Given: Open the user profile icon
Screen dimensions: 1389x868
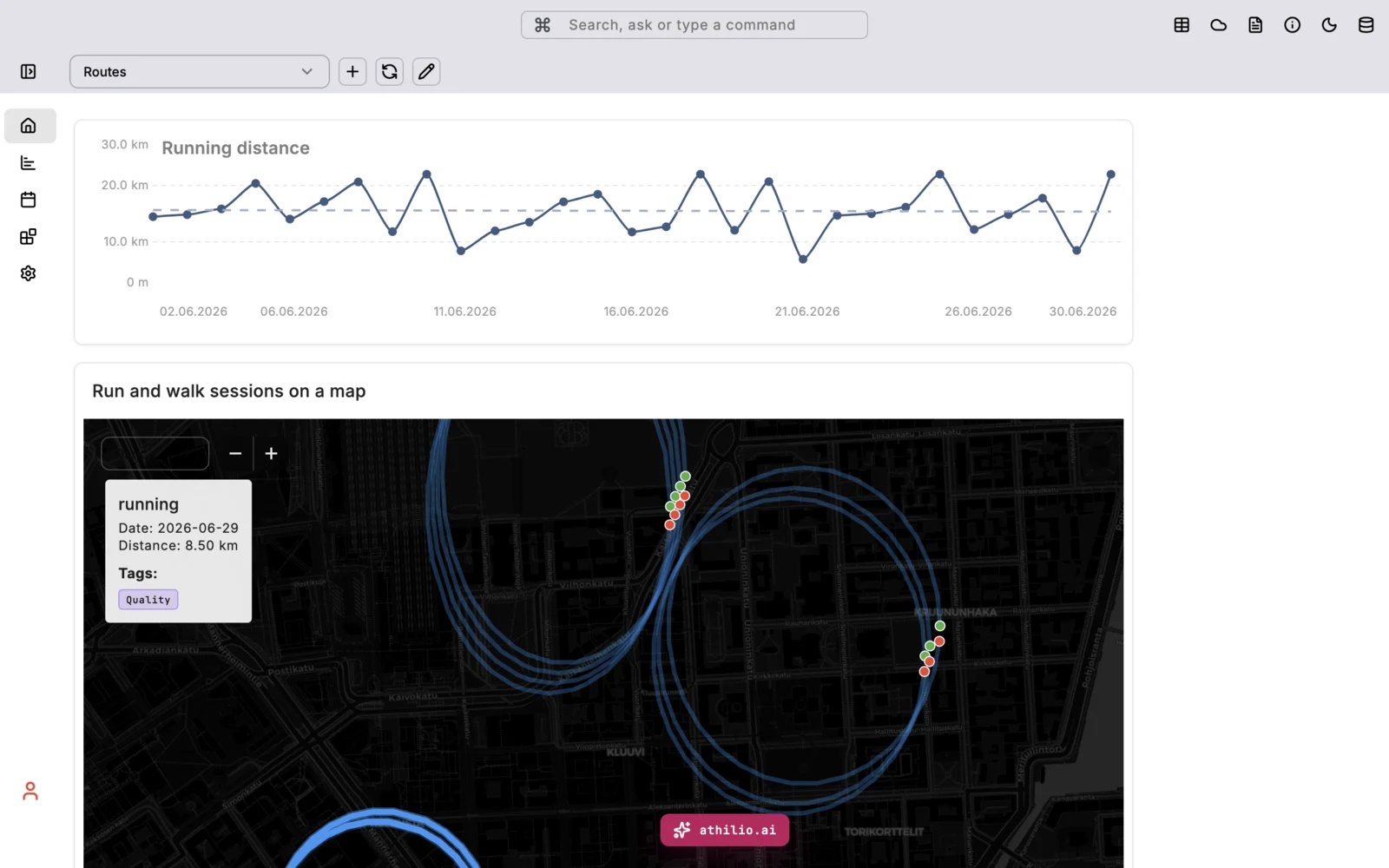Looking at the screenshot, I should coord(30,791).
